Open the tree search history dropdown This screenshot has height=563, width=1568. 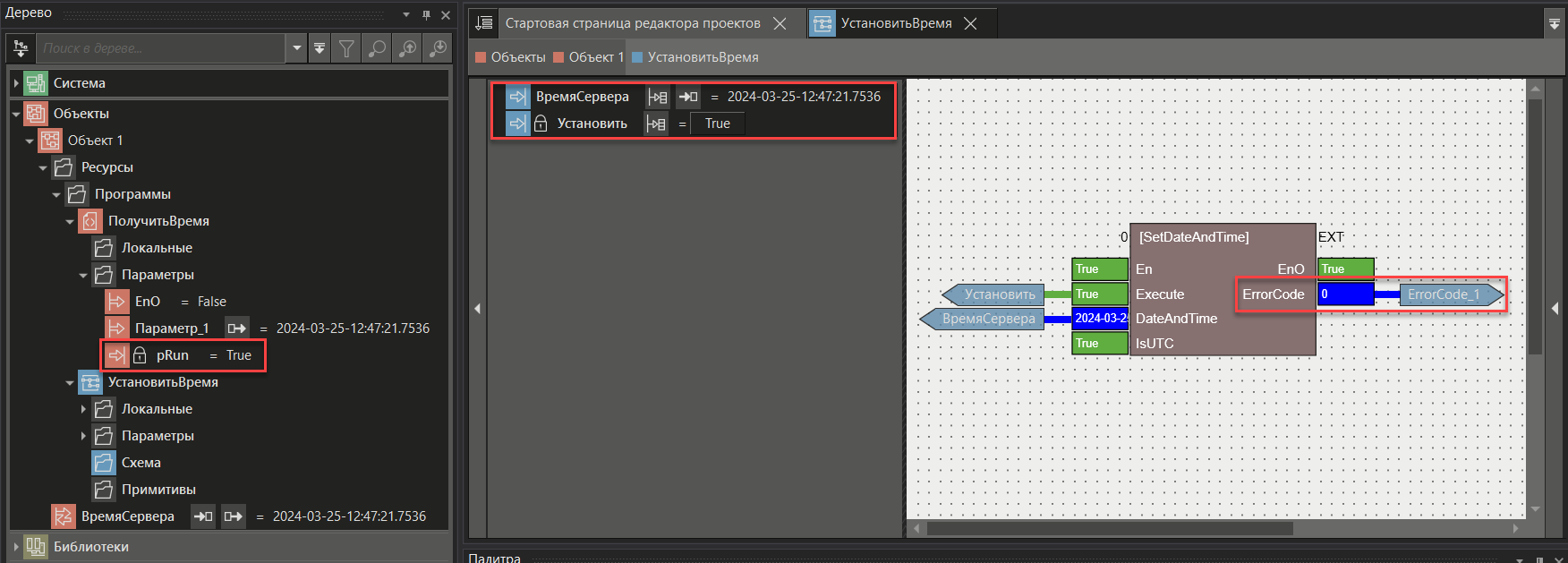tap(297, 48)
